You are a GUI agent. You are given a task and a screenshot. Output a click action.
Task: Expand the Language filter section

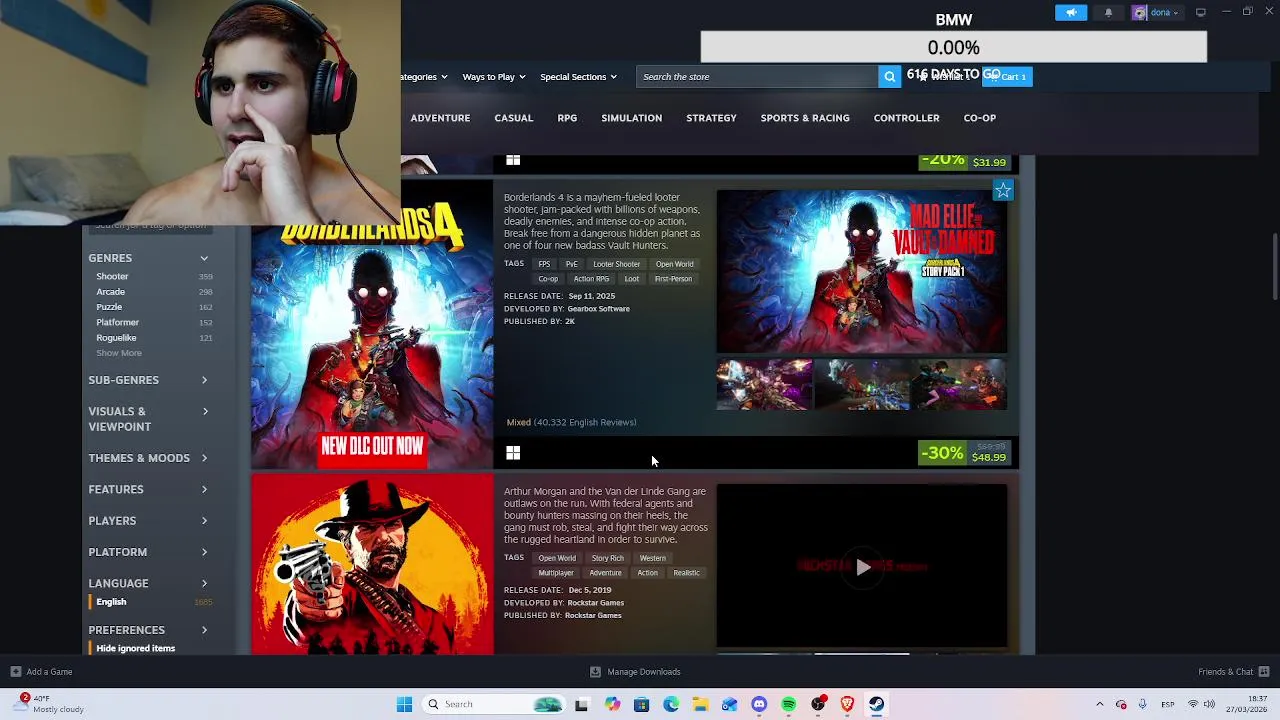coord(149,583)
